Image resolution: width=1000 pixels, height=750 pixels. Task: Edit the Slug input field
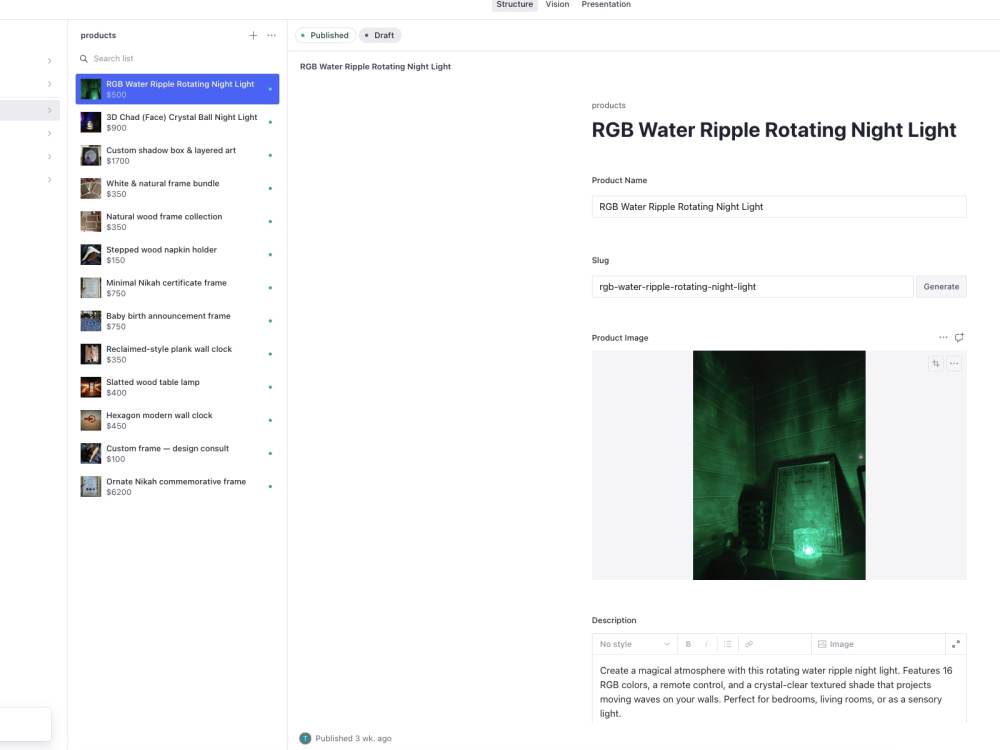tap(753, 287)
